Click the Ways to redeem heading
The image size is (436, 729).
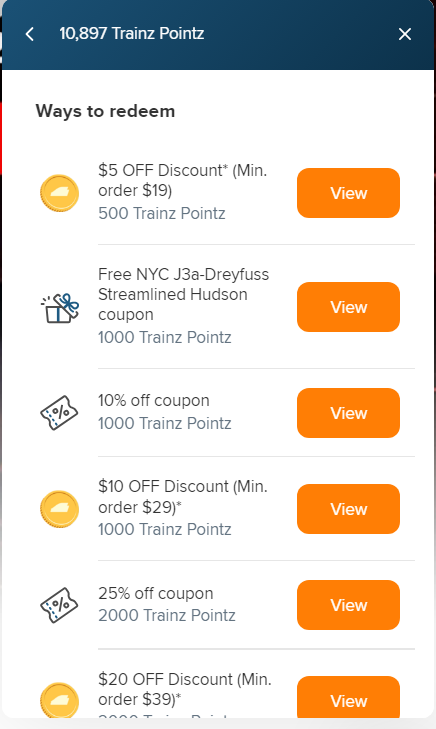(x=106, y=111)
